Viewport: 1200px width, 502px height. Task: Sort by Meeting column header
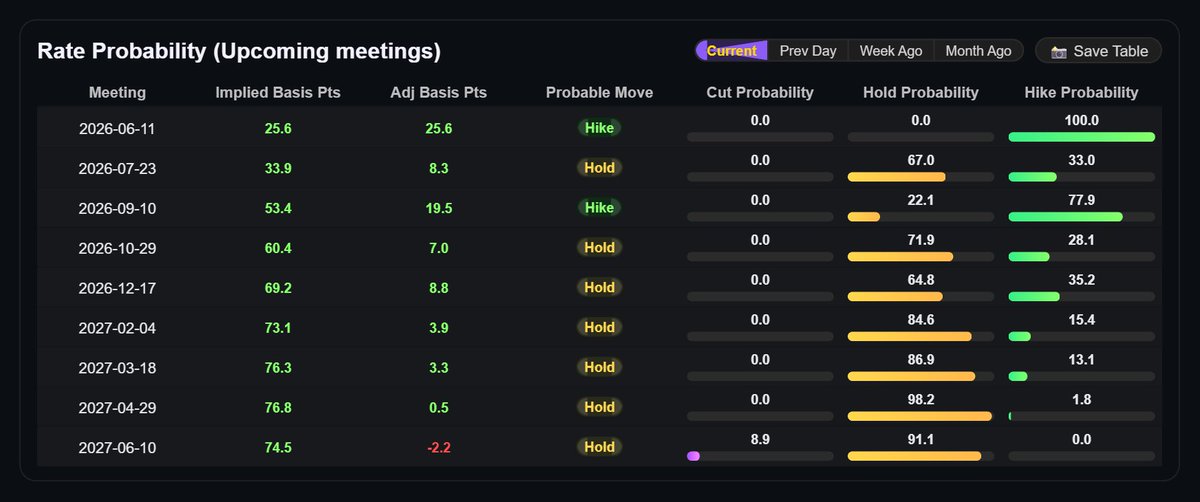pos(117,92)
